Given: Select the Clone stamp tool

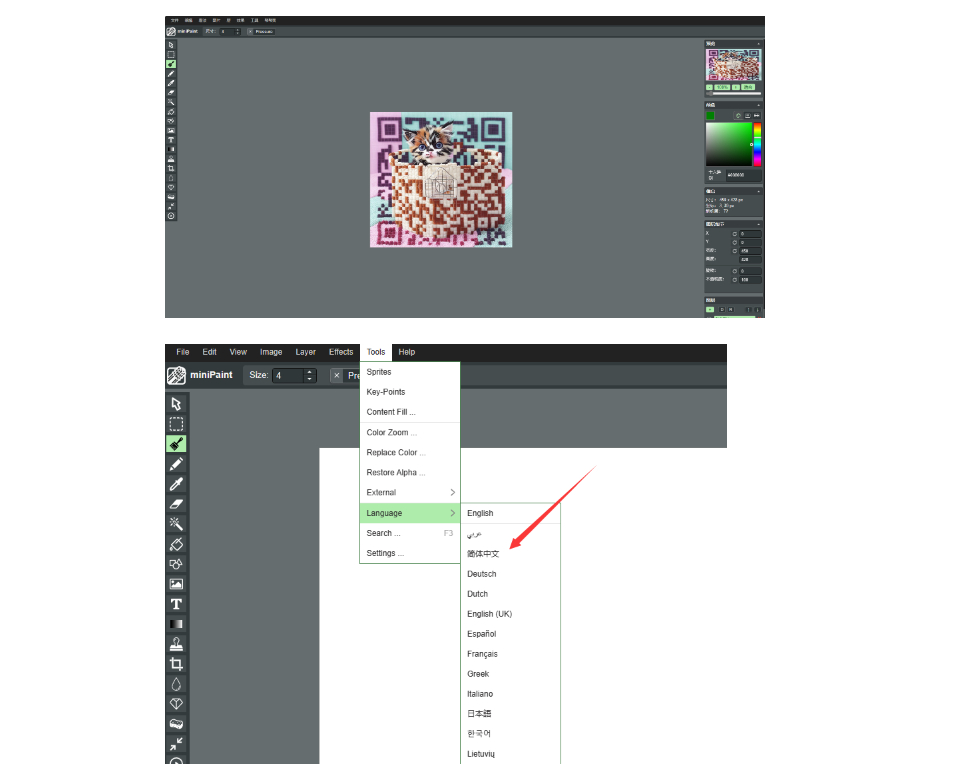Looking at the screenshot, I should (176, 644).
